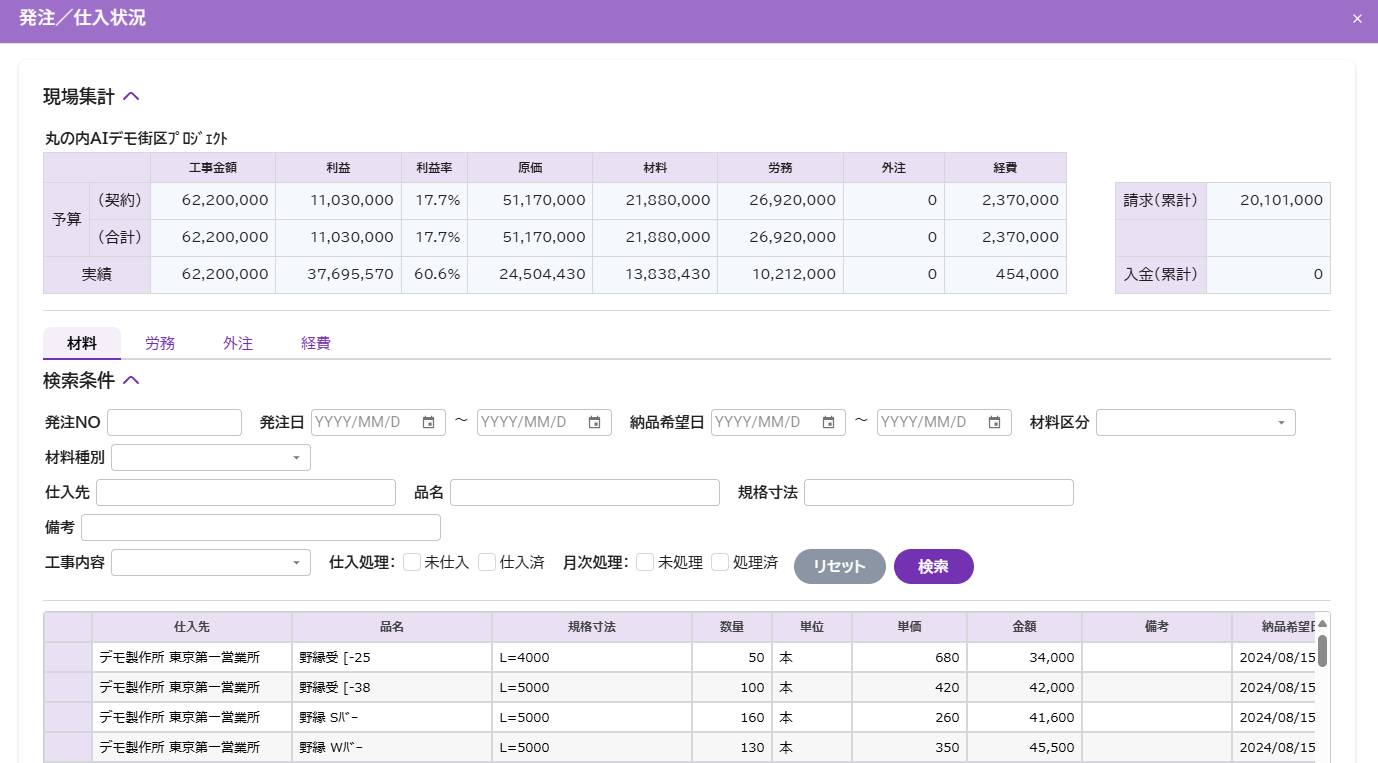Click the 入金(累計) label cell

(x=1161, y=275)
